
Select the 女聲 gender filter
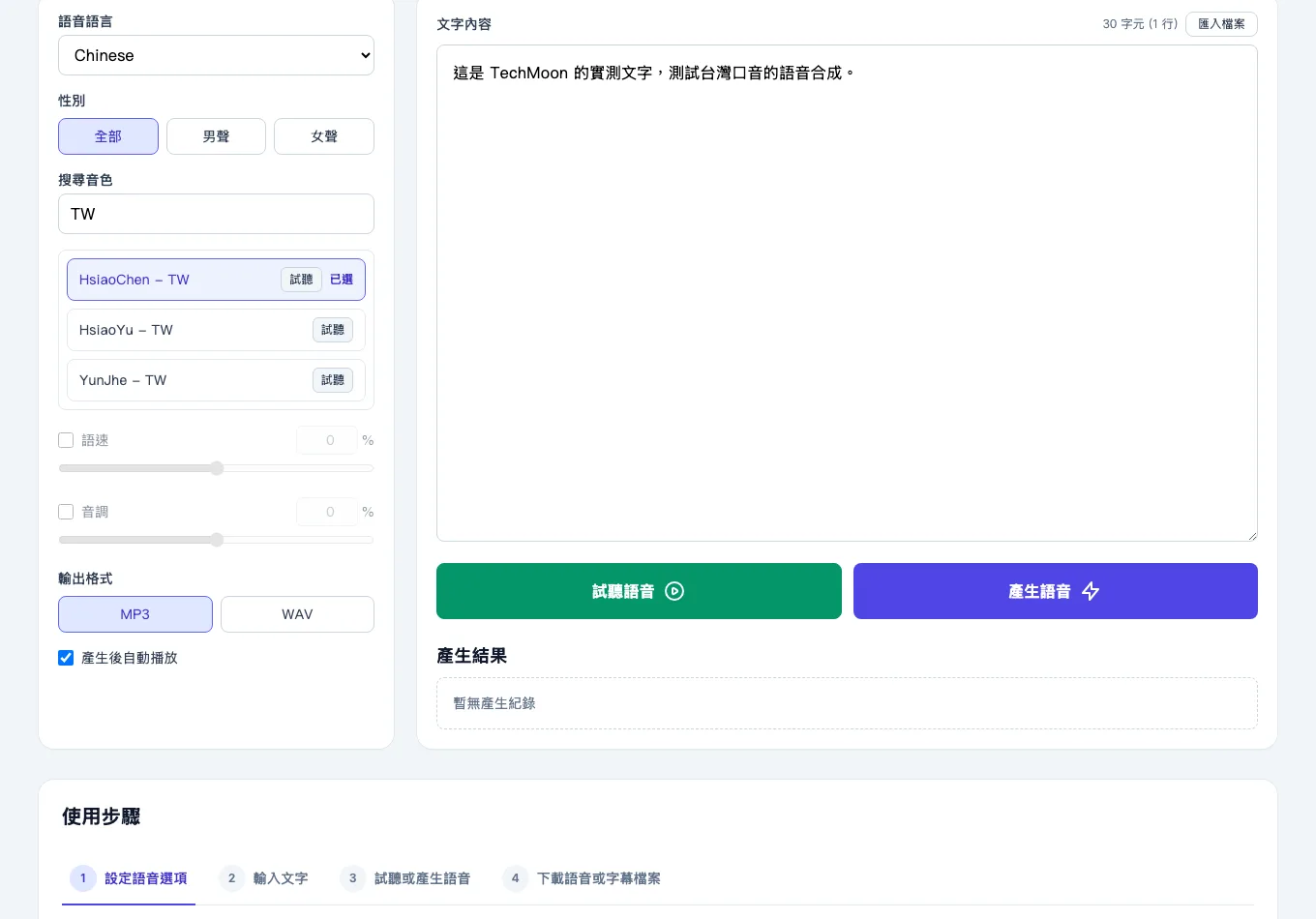click(324, 136)
